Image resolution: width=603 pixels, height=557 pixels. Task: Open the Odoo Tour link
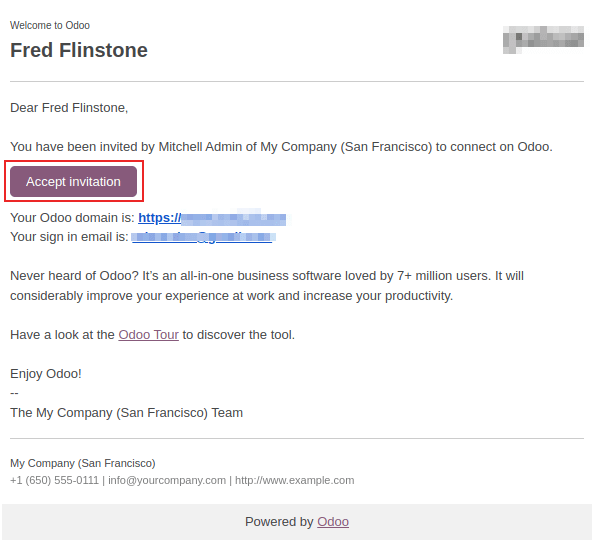pos(148,335)
